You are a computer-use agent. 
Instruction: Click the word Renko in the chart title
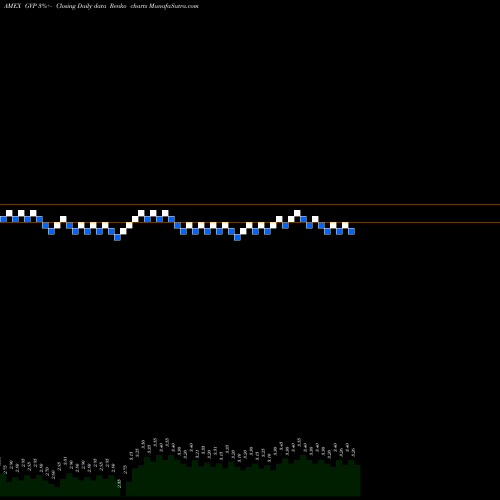[x=118, y=6]
